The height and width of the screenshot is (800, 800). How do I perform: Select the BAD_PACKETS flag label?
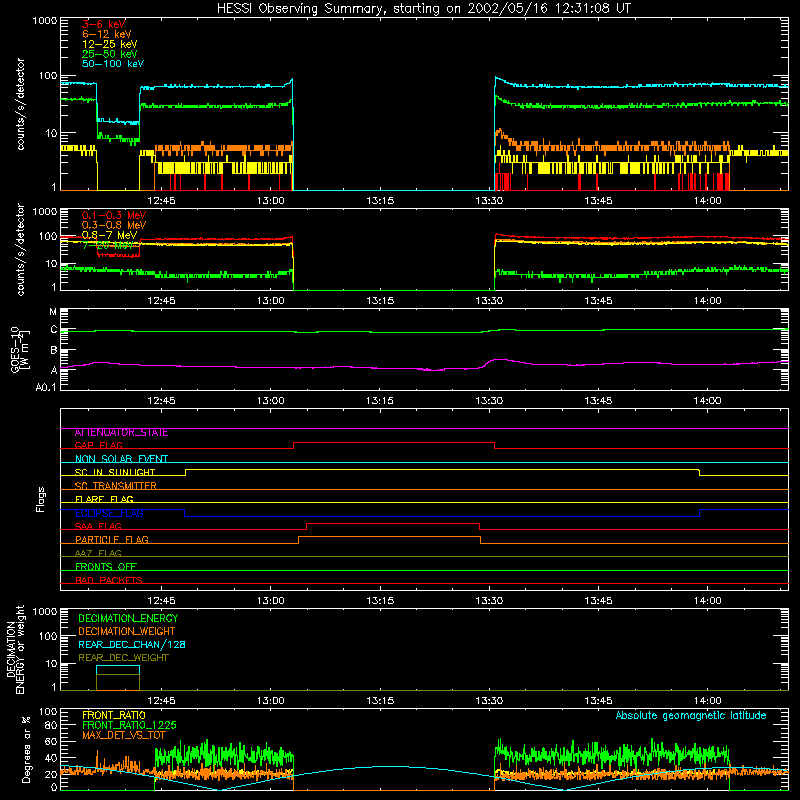pyautogui.click(x=109, y=580)
